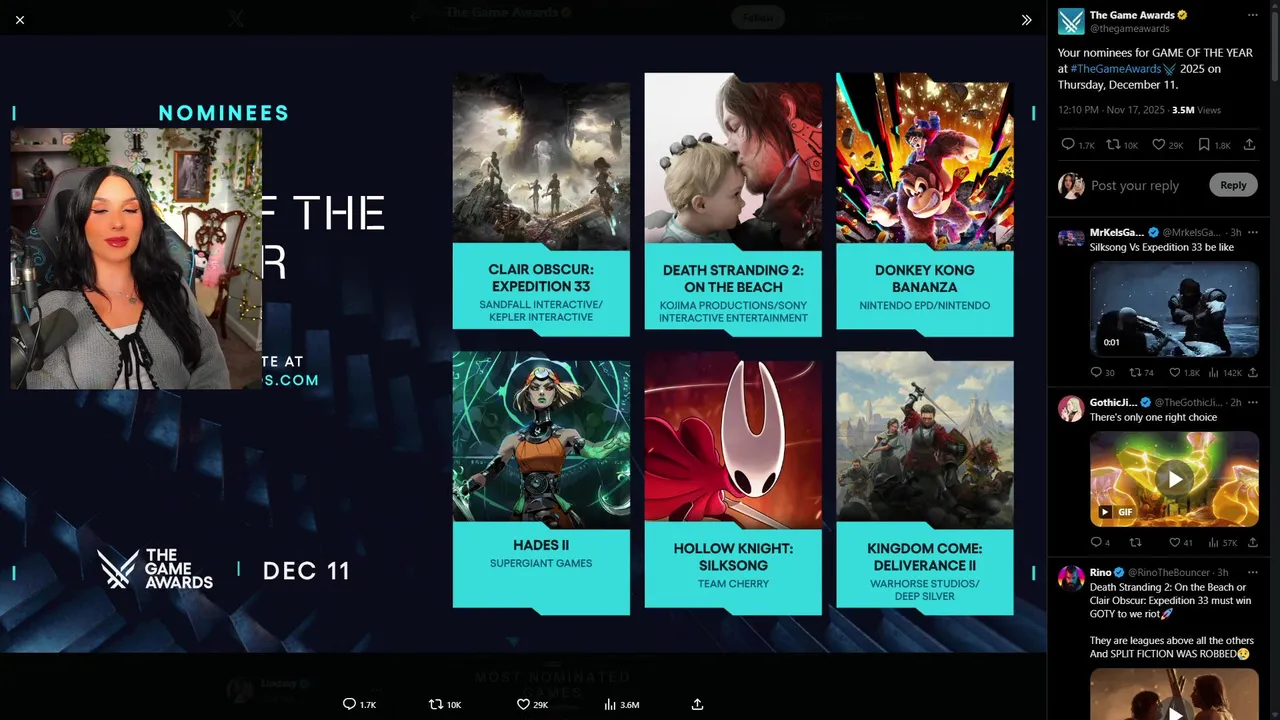Viewport: 1280px width, 720px height.
Task: Open more options on The Game Awards post
Action: [x=1252, y=15]
